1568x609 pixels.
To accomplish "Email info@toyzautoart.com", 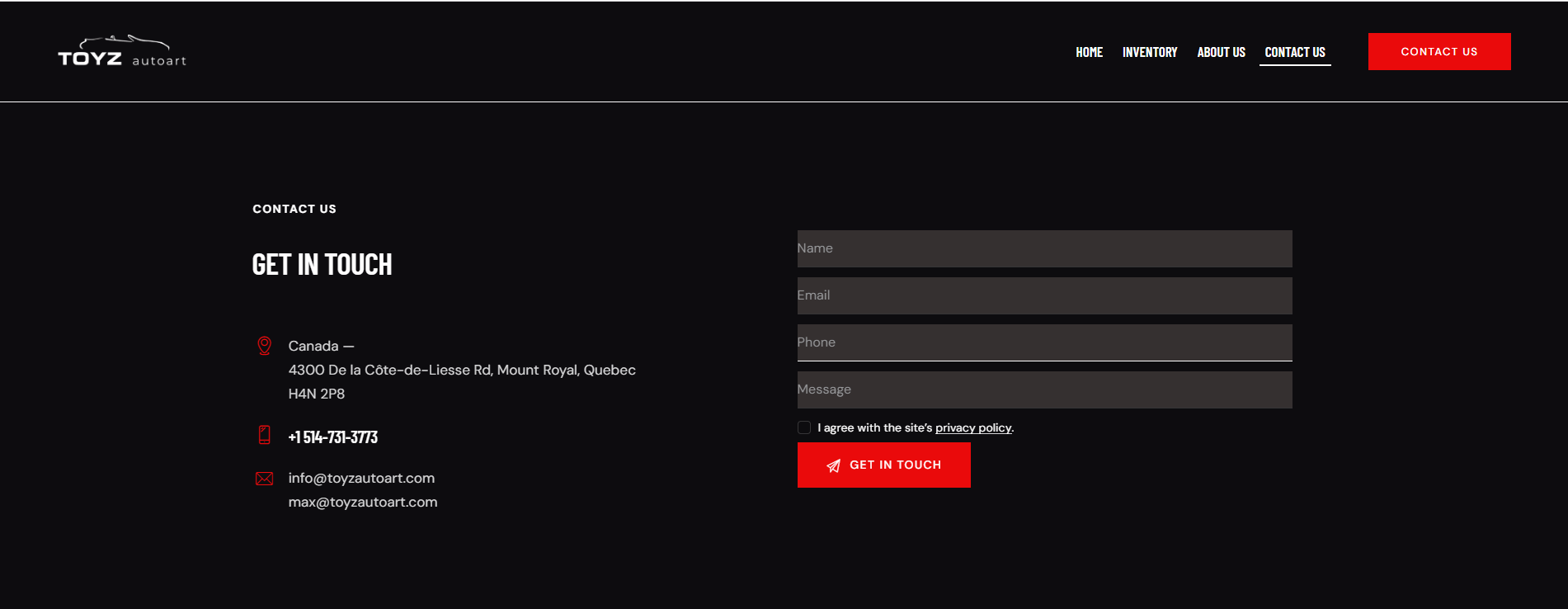I will [x=361, y=478].
